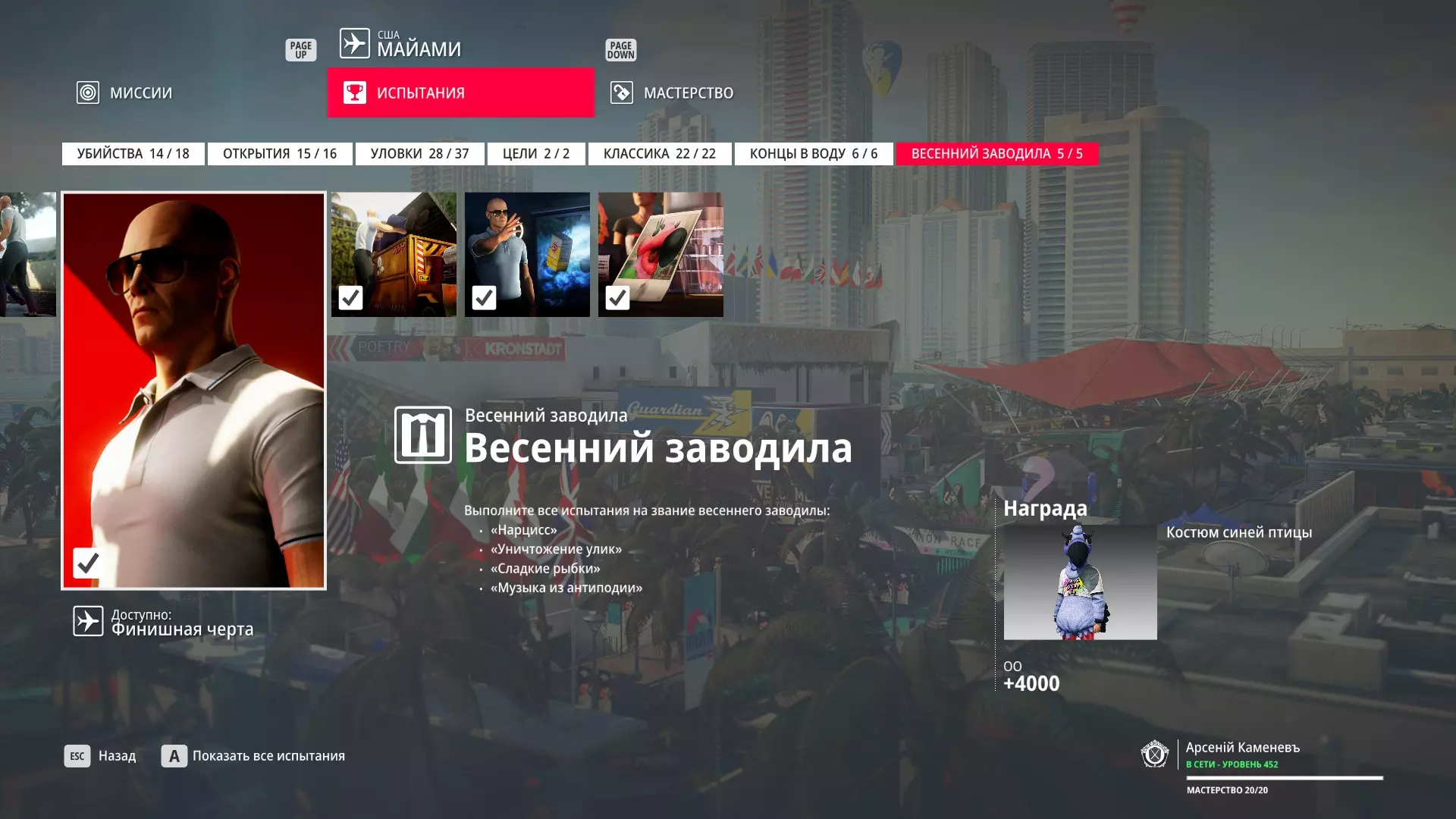The image size is (1456, 819).
Task: Click the airplane icon beside МАЙАМИ
Action: click(354, 43)
